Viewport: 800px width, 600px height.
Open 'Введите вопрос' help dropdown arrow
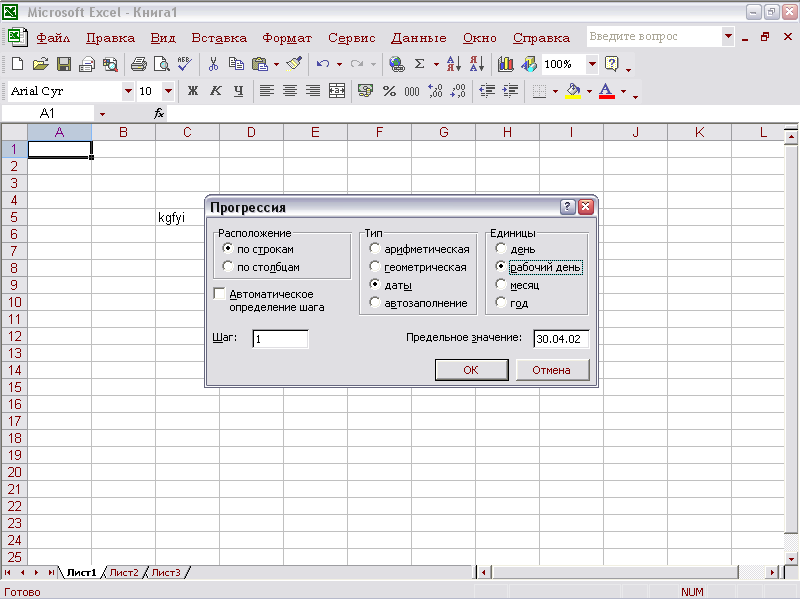[729, 36]
